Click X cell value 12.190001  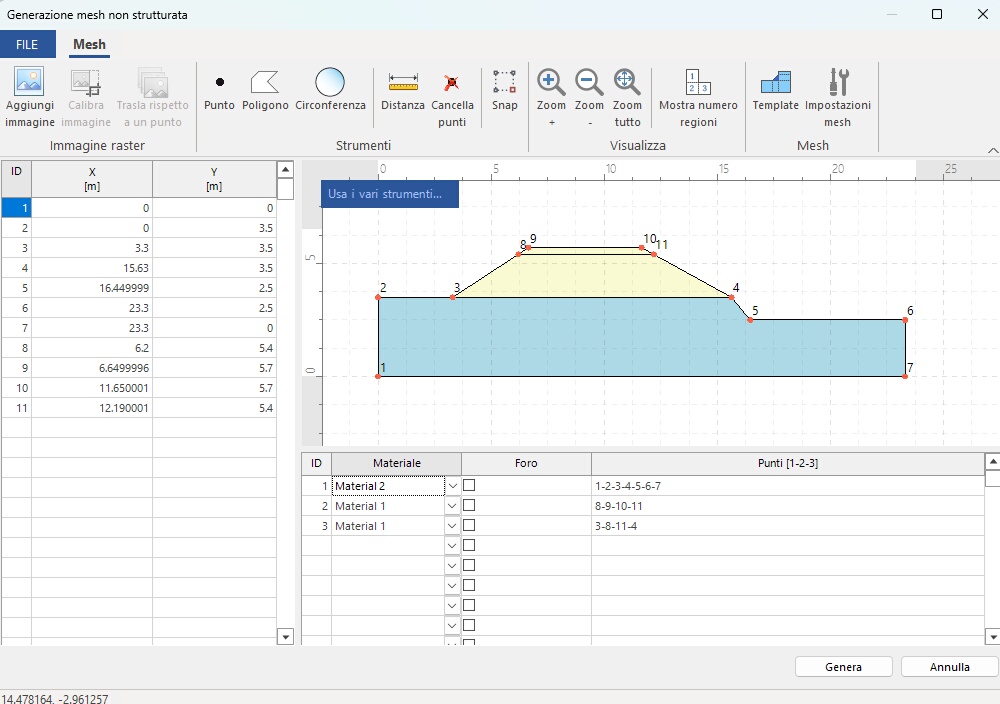tap(92, 408)
